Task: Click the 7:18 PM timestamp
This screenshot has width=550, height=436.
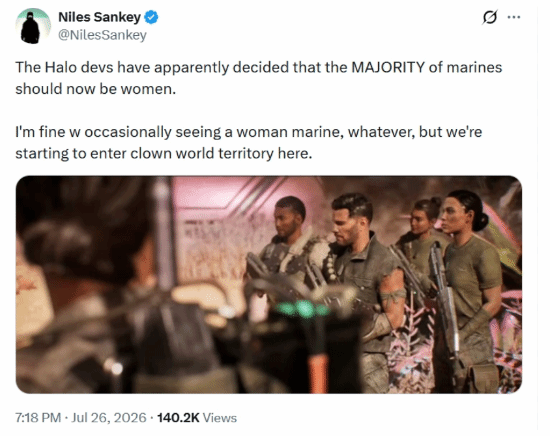Action: coord(38,418)
